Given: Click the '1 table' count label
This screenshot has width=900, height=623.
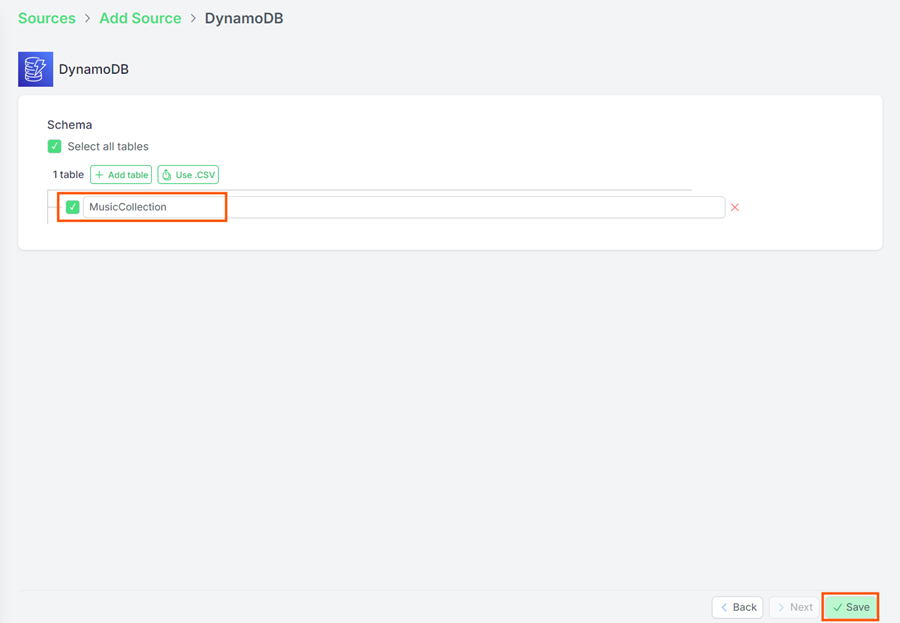Looking at the screenshot, I should click(x=68, y=175).
